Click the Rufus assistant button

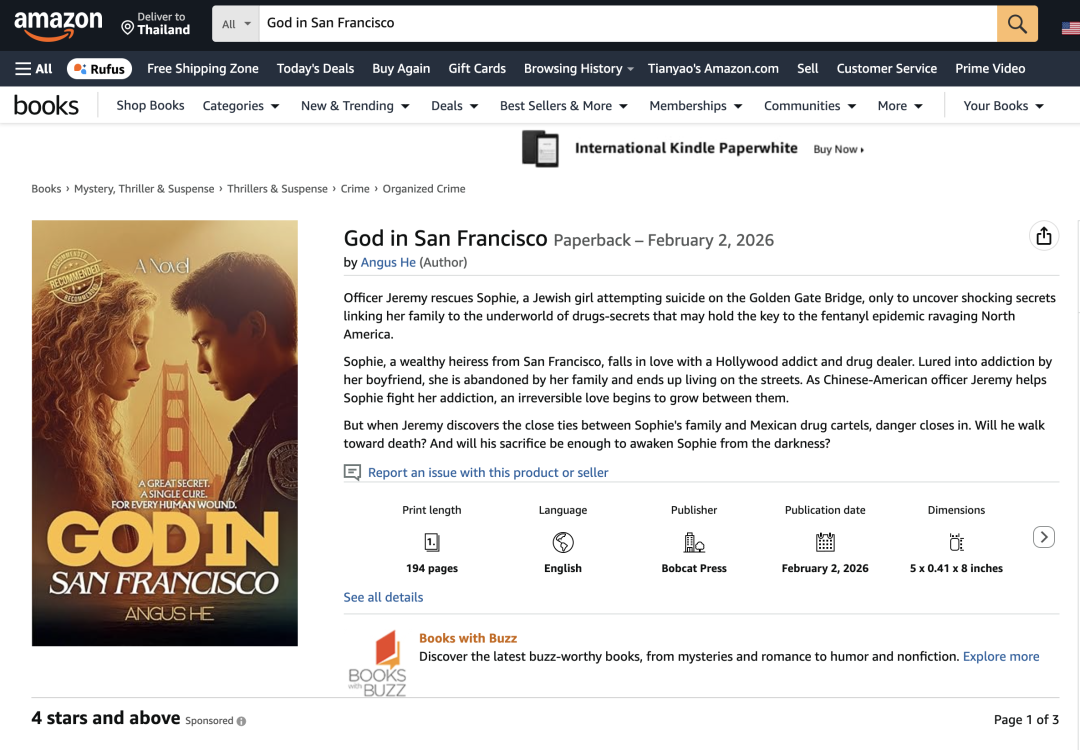tap(99, 69)
